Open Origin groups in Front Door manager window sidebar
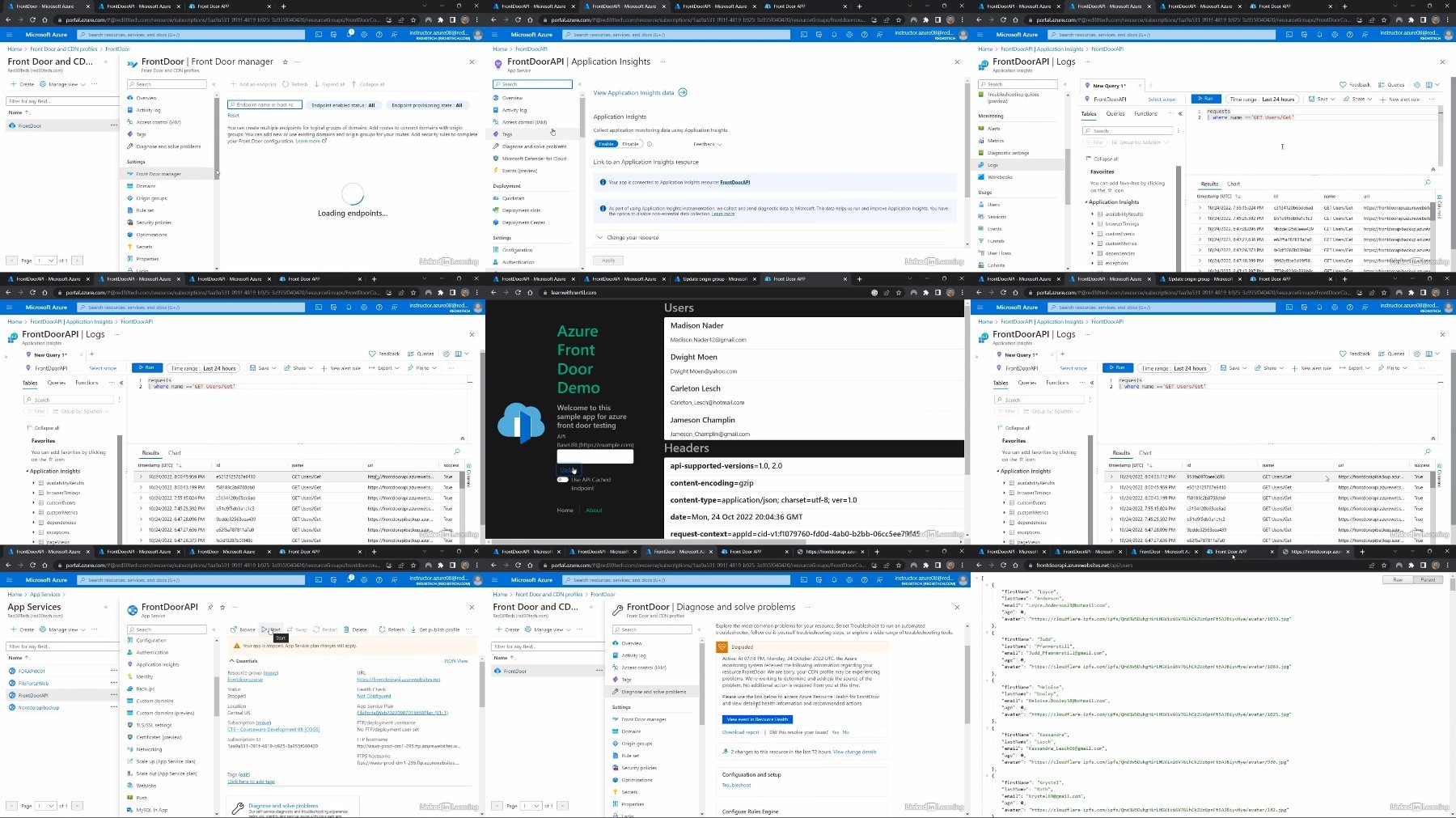1456x818 pixels. coord(151,198)
